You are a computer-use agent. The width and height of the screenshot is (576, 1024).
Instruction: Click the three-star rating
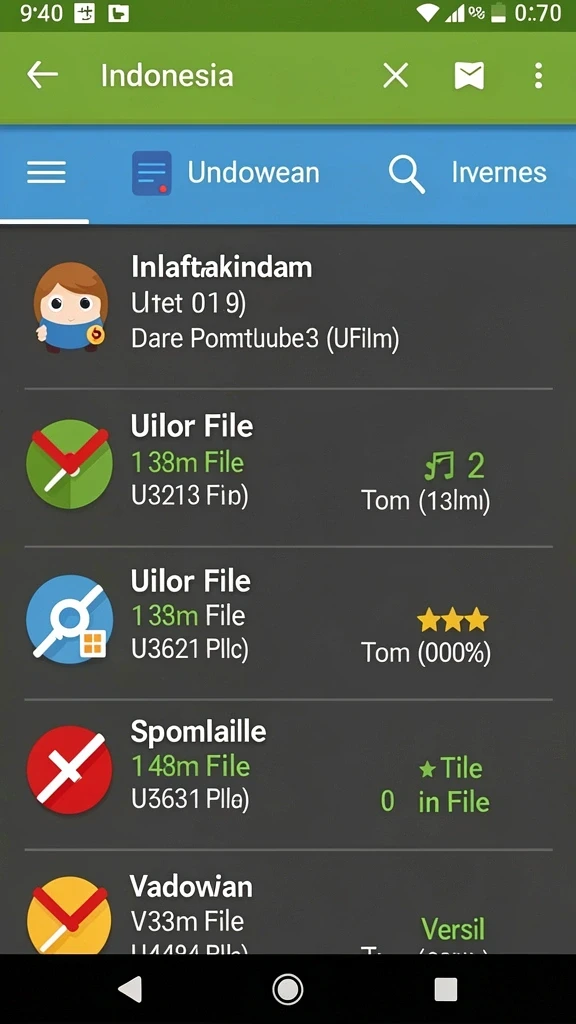tap(453, 619)
